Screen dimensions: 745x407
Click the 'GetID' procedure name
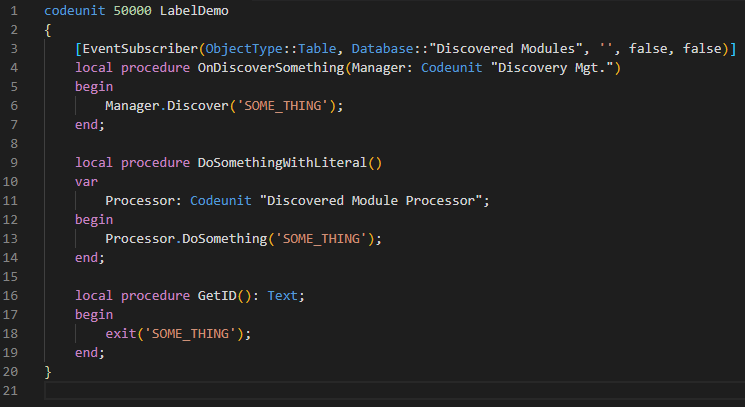217,295
